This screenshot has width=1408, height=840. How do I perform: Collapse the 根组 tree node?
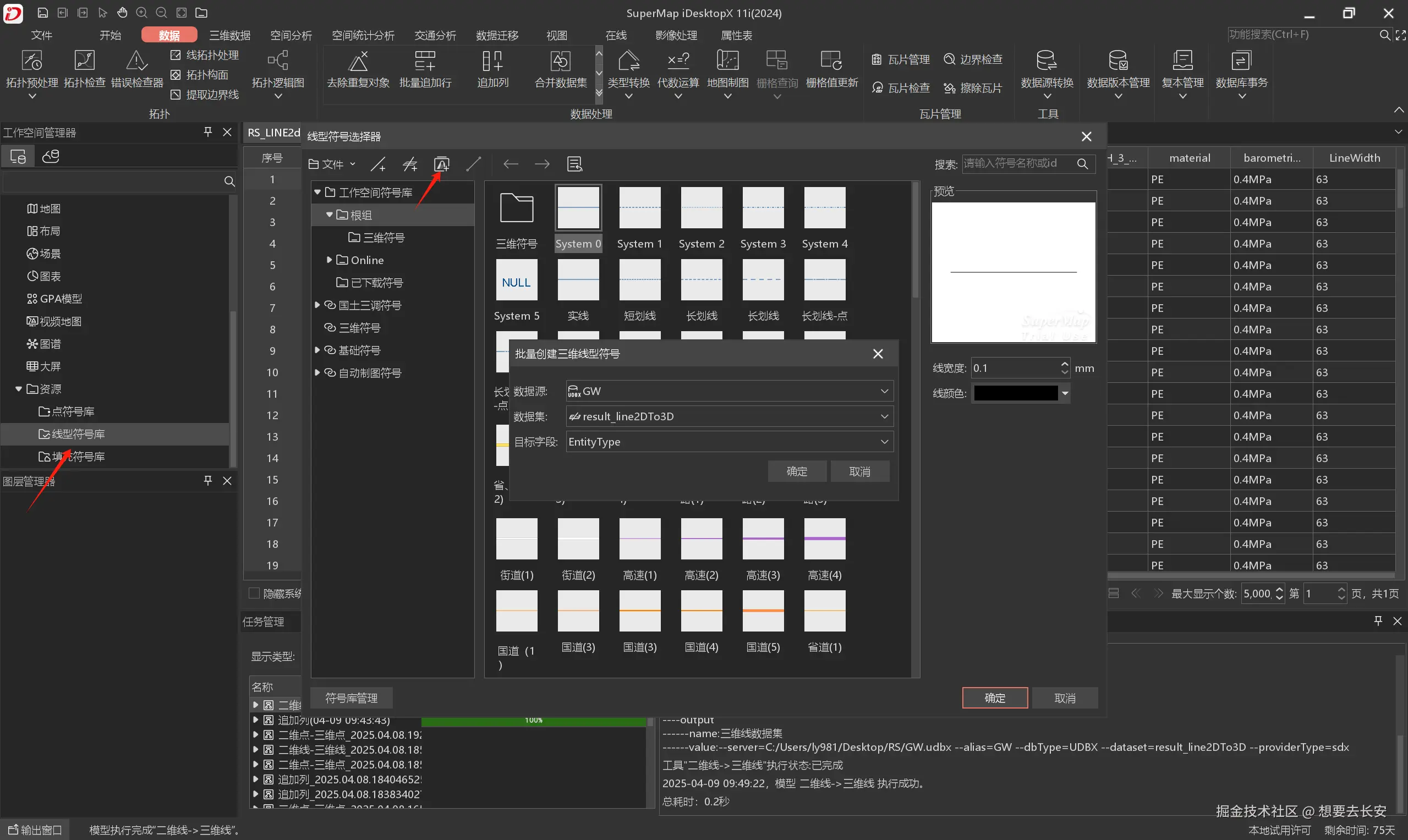329,215
